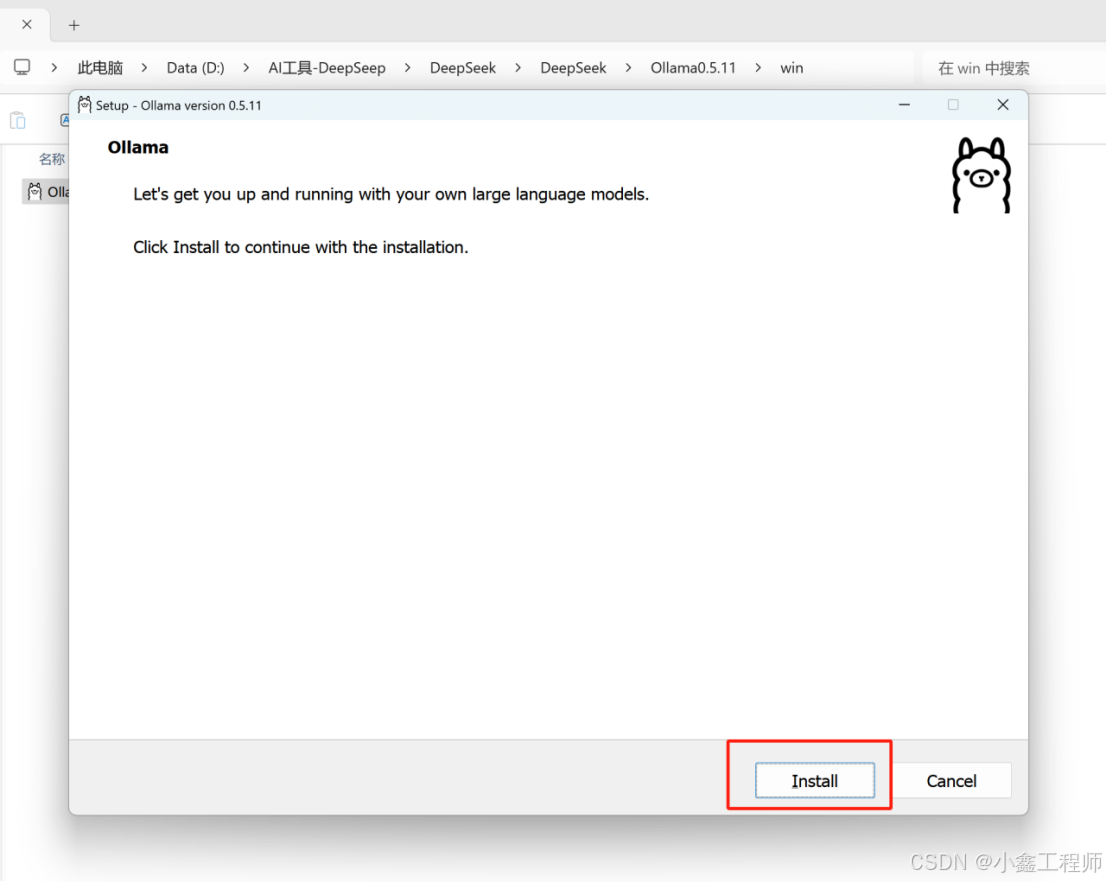The height and width of the screenshot is (882, 1106).
Task: Click the win breadcrumb segment
Action: click(791, 68)
